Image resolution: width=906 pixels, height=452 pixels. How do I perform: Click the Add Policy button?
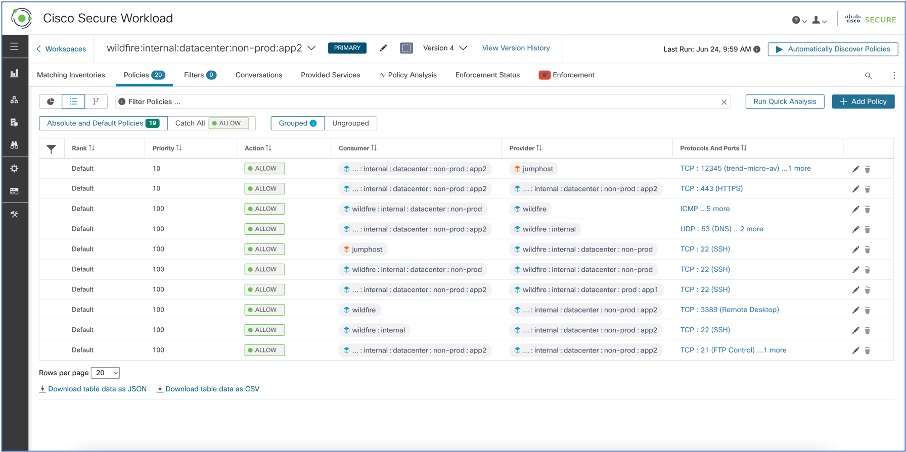(863, 101)
